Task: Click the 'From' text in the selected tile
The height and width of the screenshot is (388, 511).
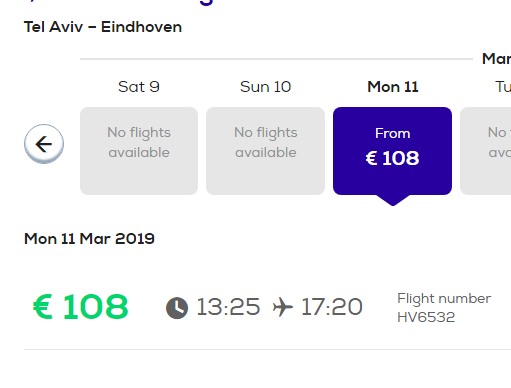Action: click(x=392, y=133)
